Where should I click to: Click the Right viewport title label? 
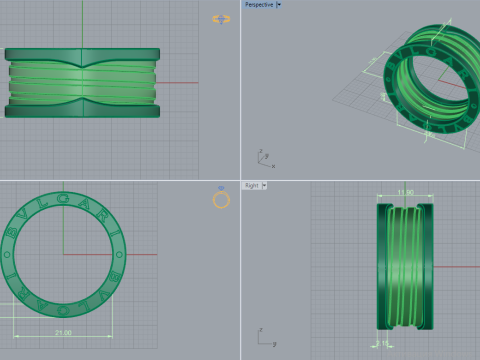click(x=252, y=186)
